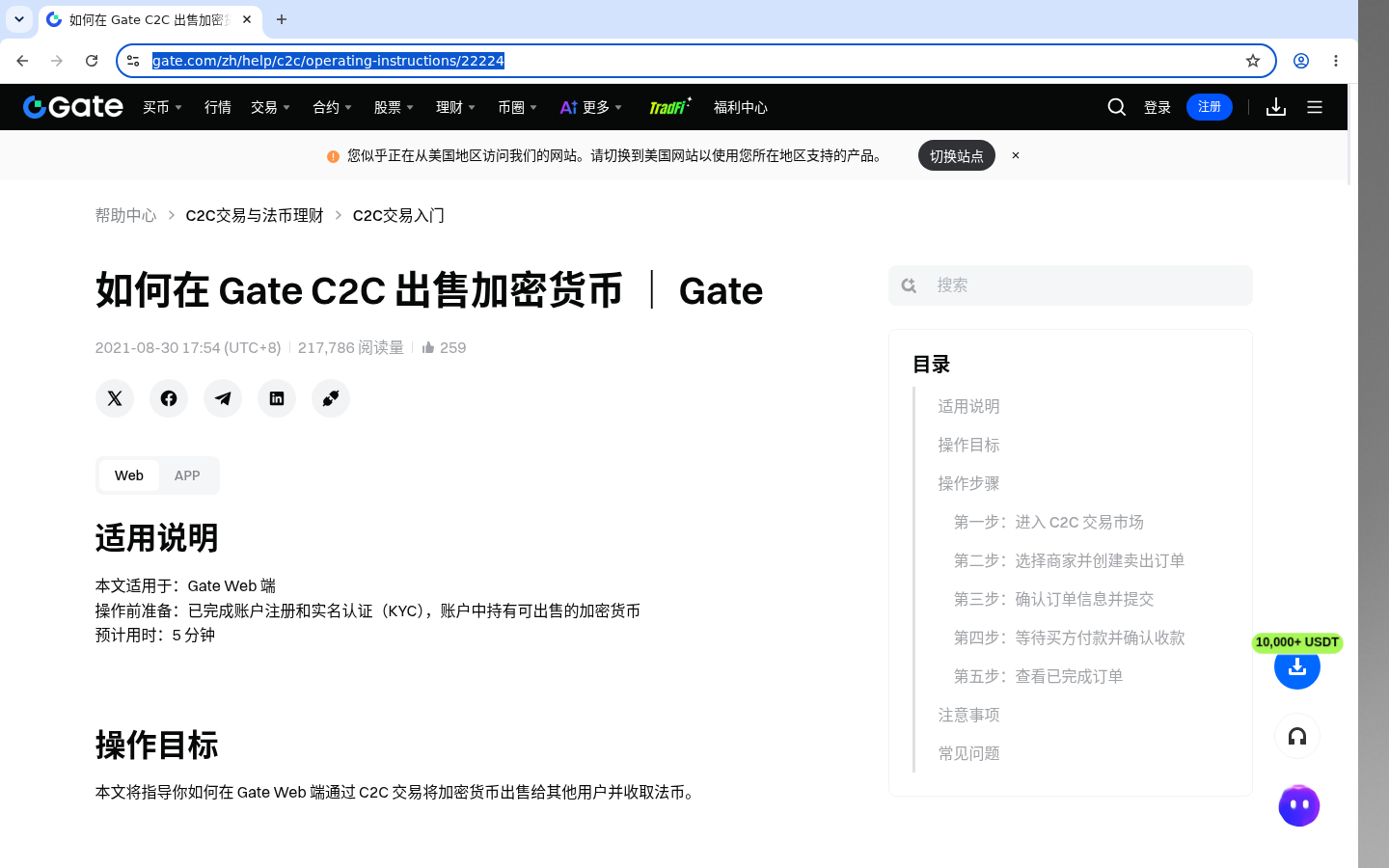1389x868 pixels.
Task: Click the 切换站点 button
Action: tap(957, 155)
